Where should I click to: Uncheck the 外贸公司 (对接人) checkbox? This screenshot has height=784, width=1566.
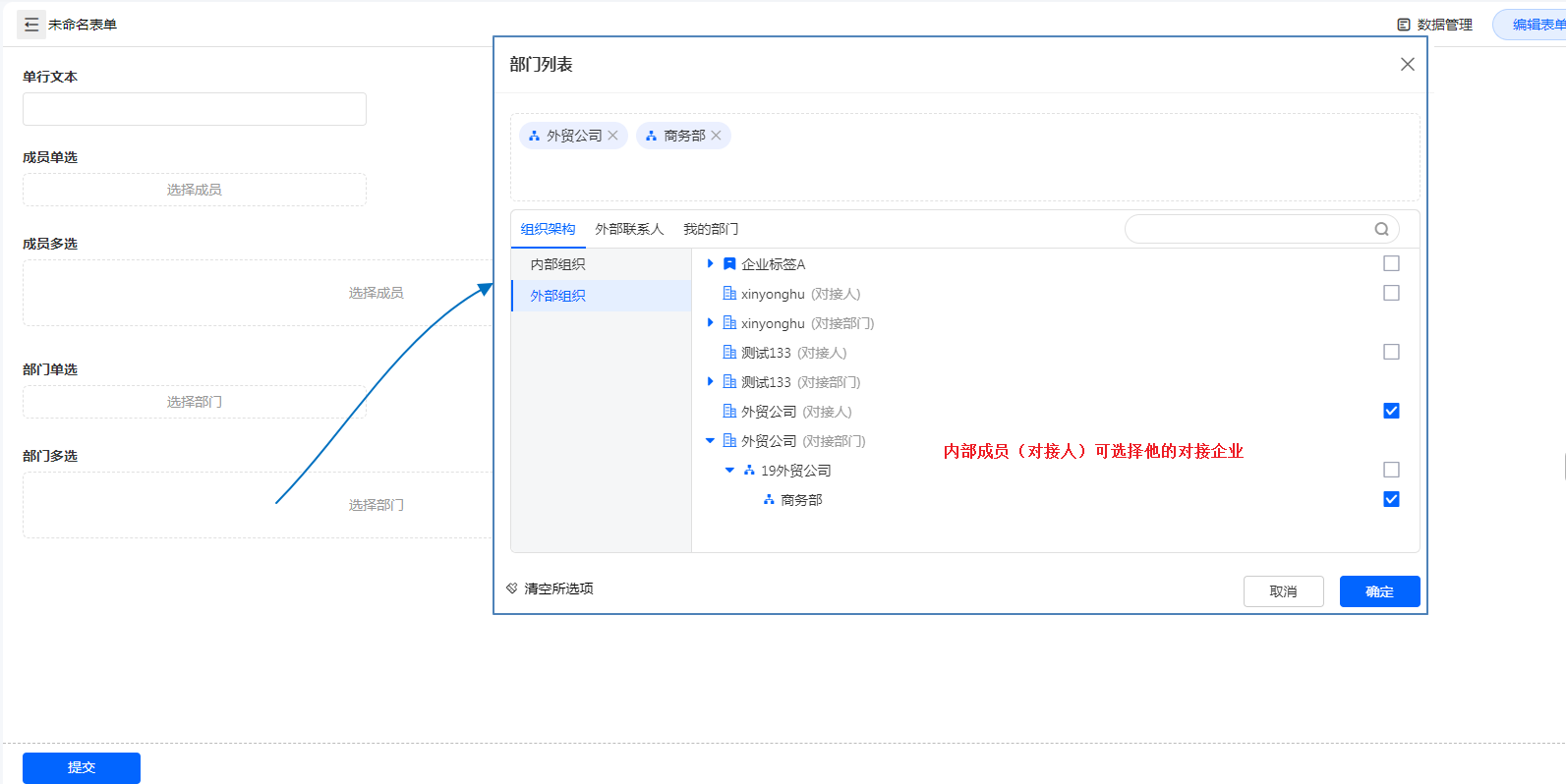point(1391,411)
